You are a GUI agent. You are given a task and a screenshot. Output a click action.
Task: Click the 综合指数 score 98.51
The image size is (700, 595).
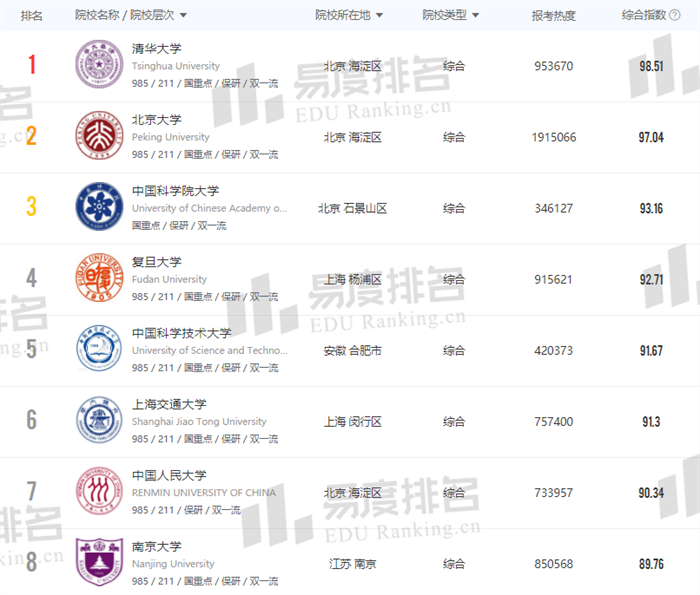pos(651,66)
